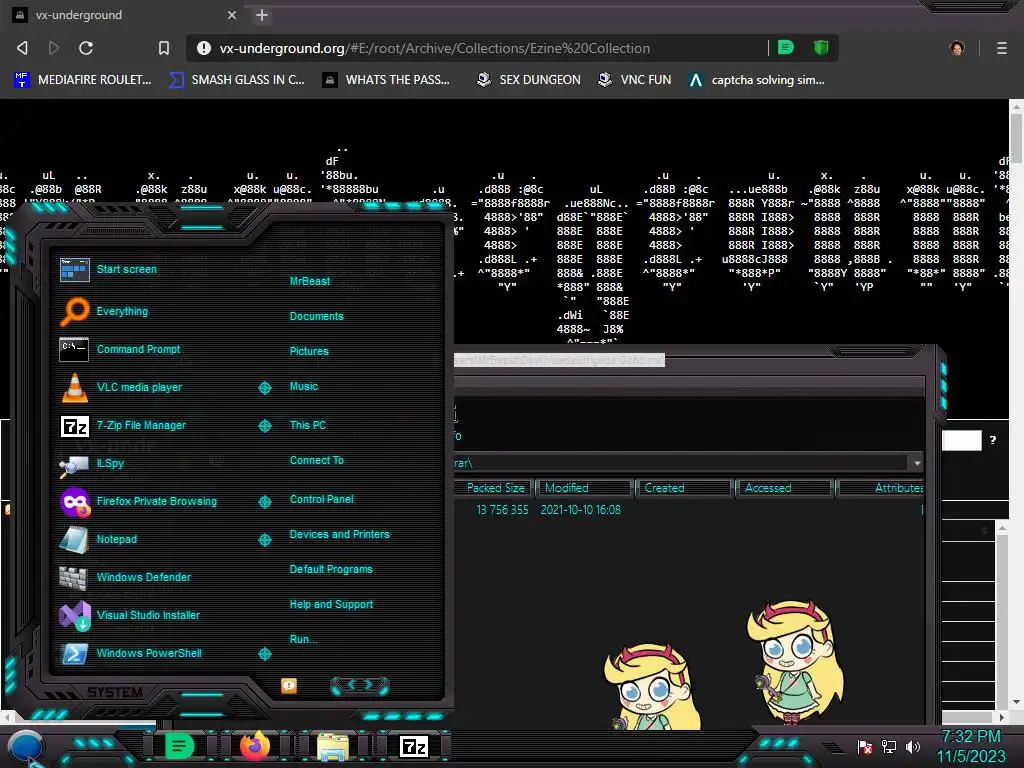Screen dimensions: 1024x768
Task: Click the green speech bubble icon in address bar
Action: (x=786, y=47)
